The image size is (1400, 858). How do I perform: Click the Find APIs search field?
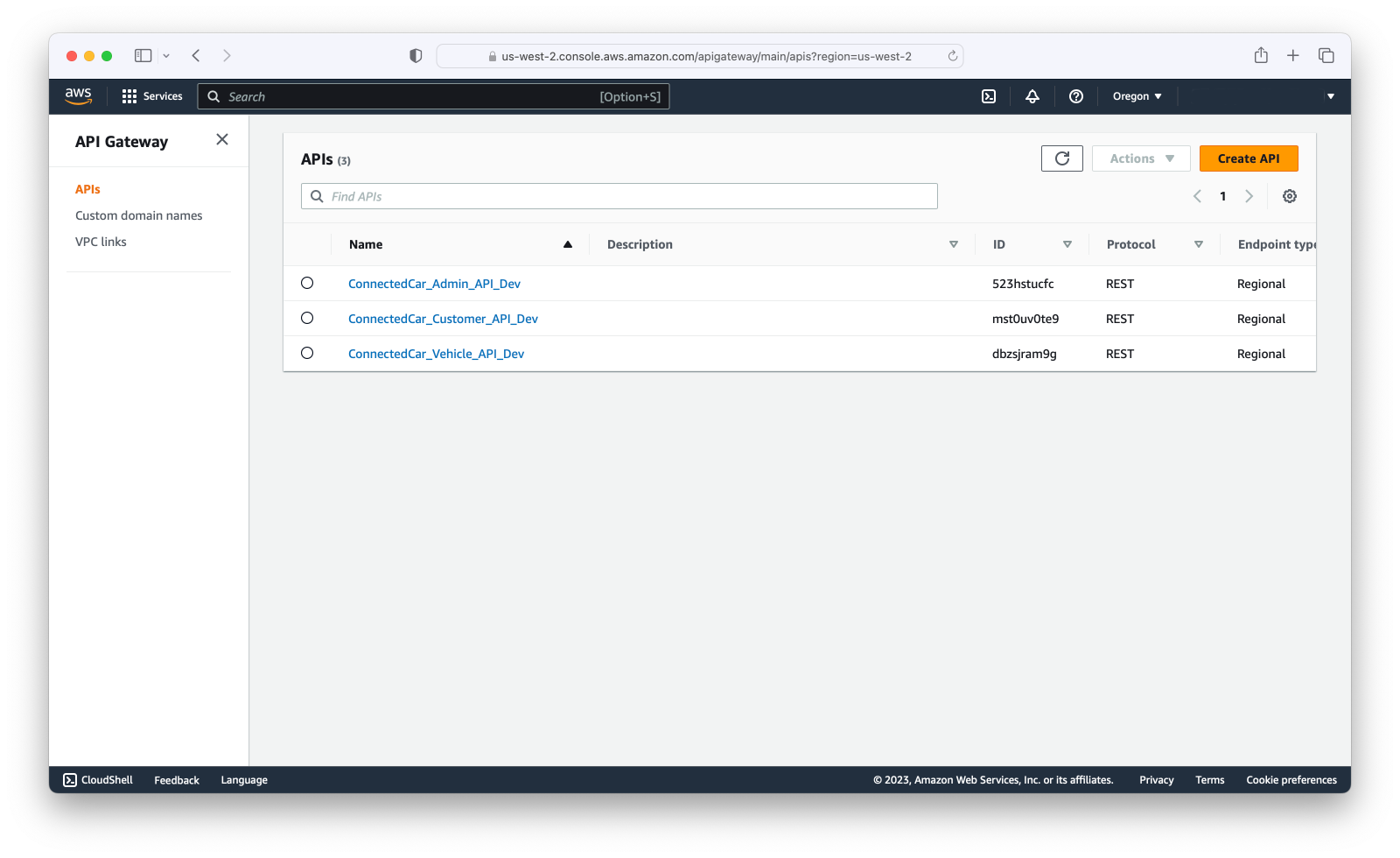[x=619, y=196]
